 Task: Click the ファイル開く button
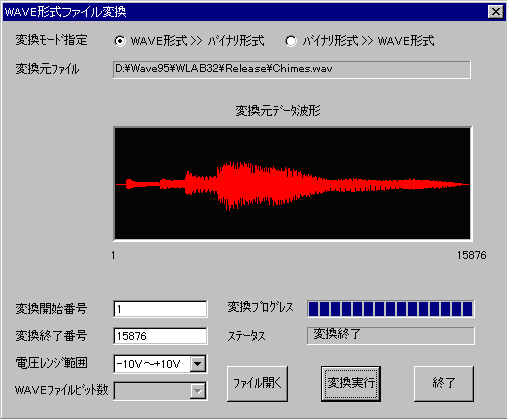[257, 383]
